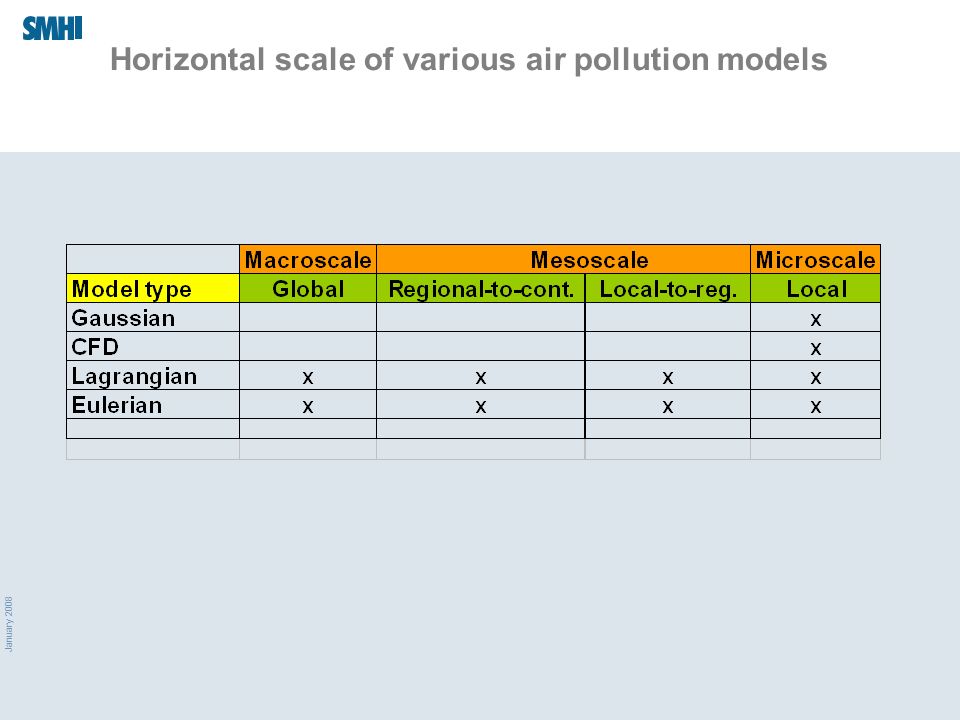Select the yellow Model type cell
The image size is (960, 720).
click(153, 288)
